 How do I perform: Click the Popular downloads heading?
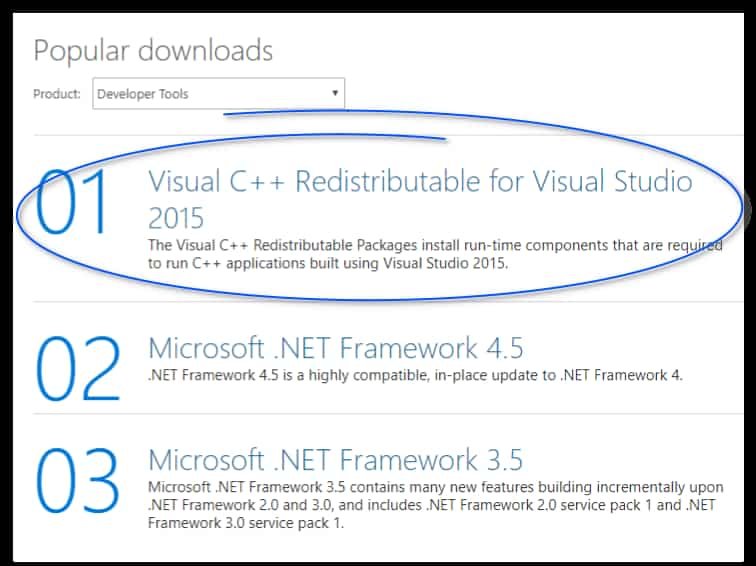(x=153, y=51)
